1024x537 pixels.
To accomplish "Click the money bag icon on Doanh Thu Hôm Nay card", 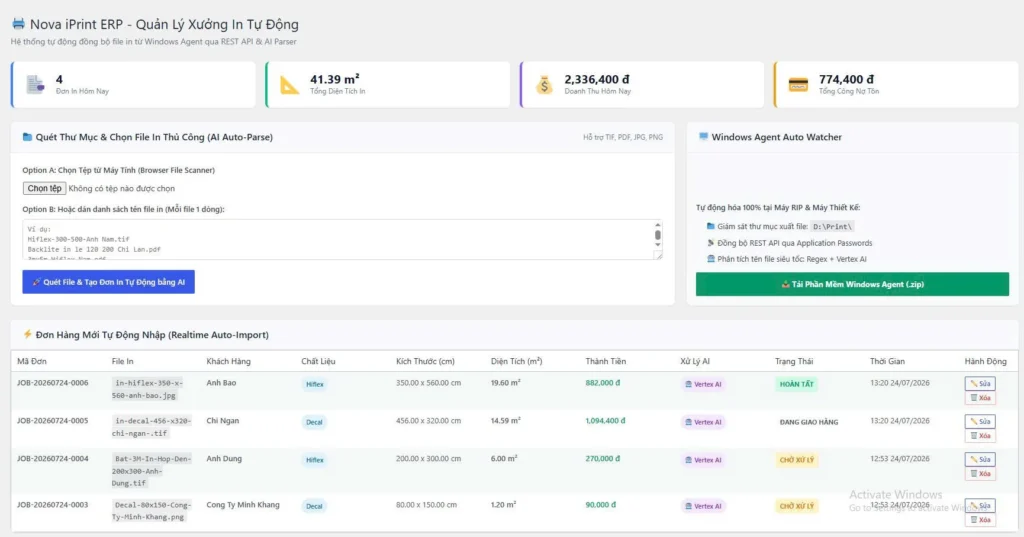I will (544, 84).
